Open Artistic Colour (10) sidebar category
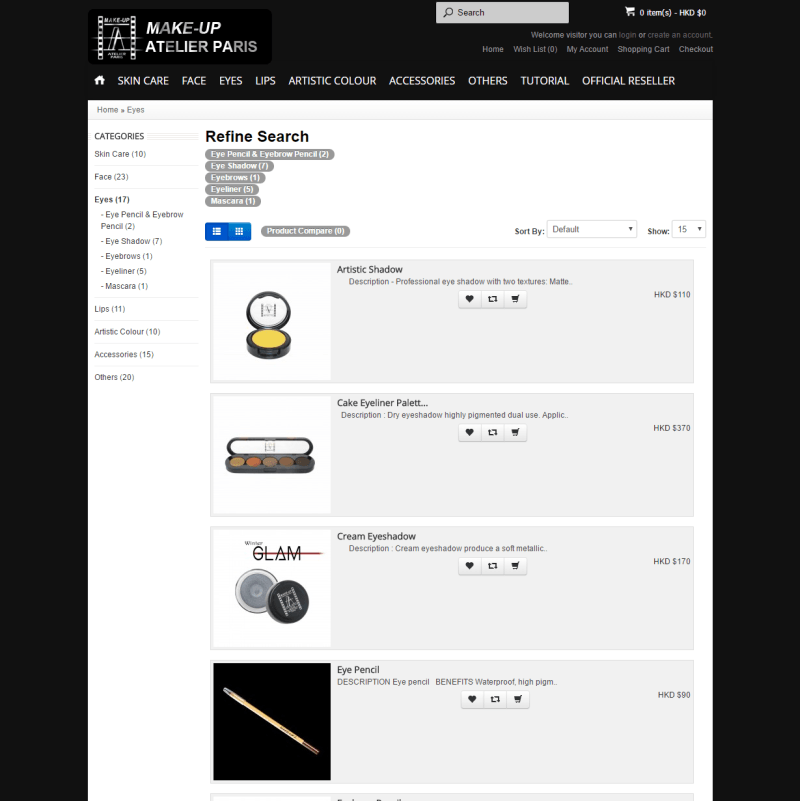 pyautogui.click(x=127, y=332)
